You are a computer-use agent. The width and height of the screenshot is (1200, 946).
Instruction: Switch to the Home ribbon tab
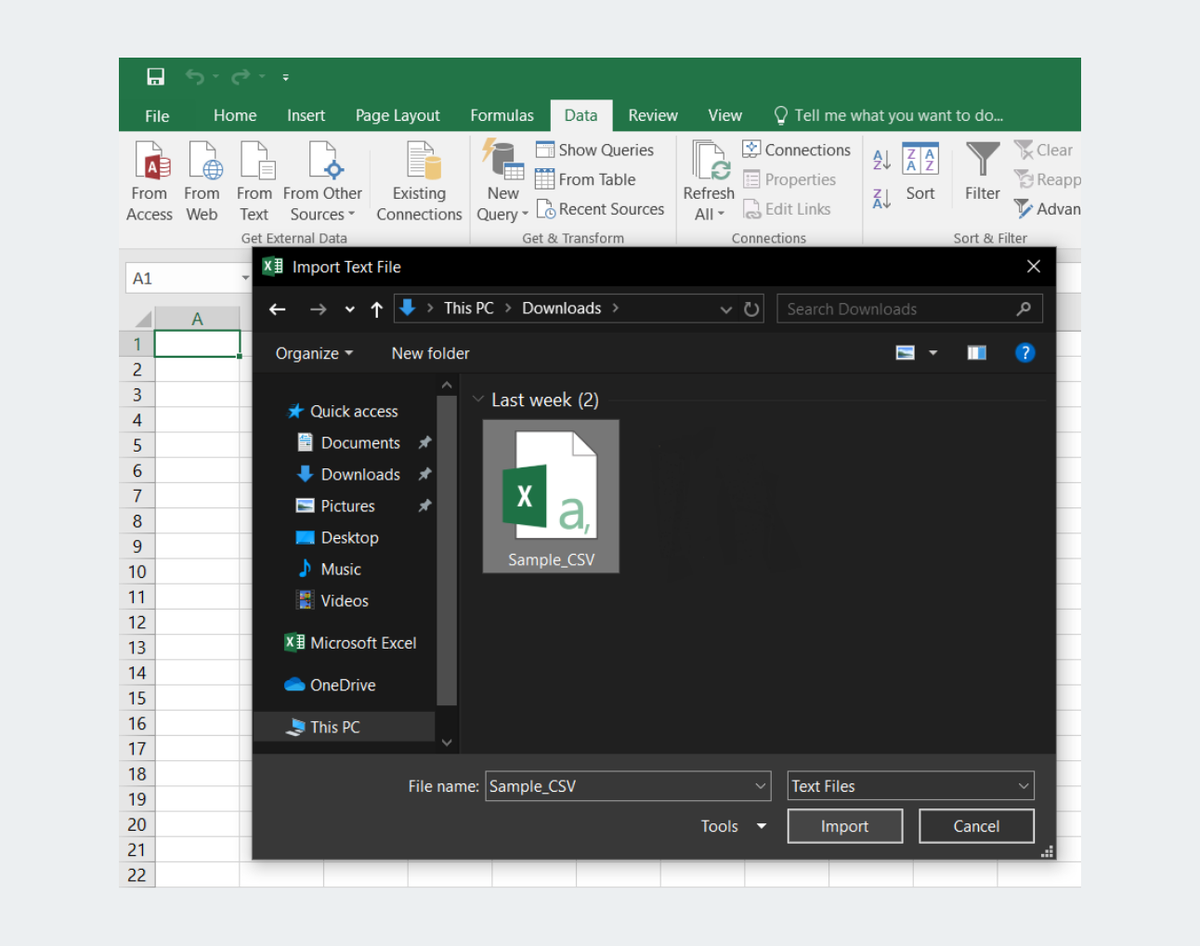[235, 116]
